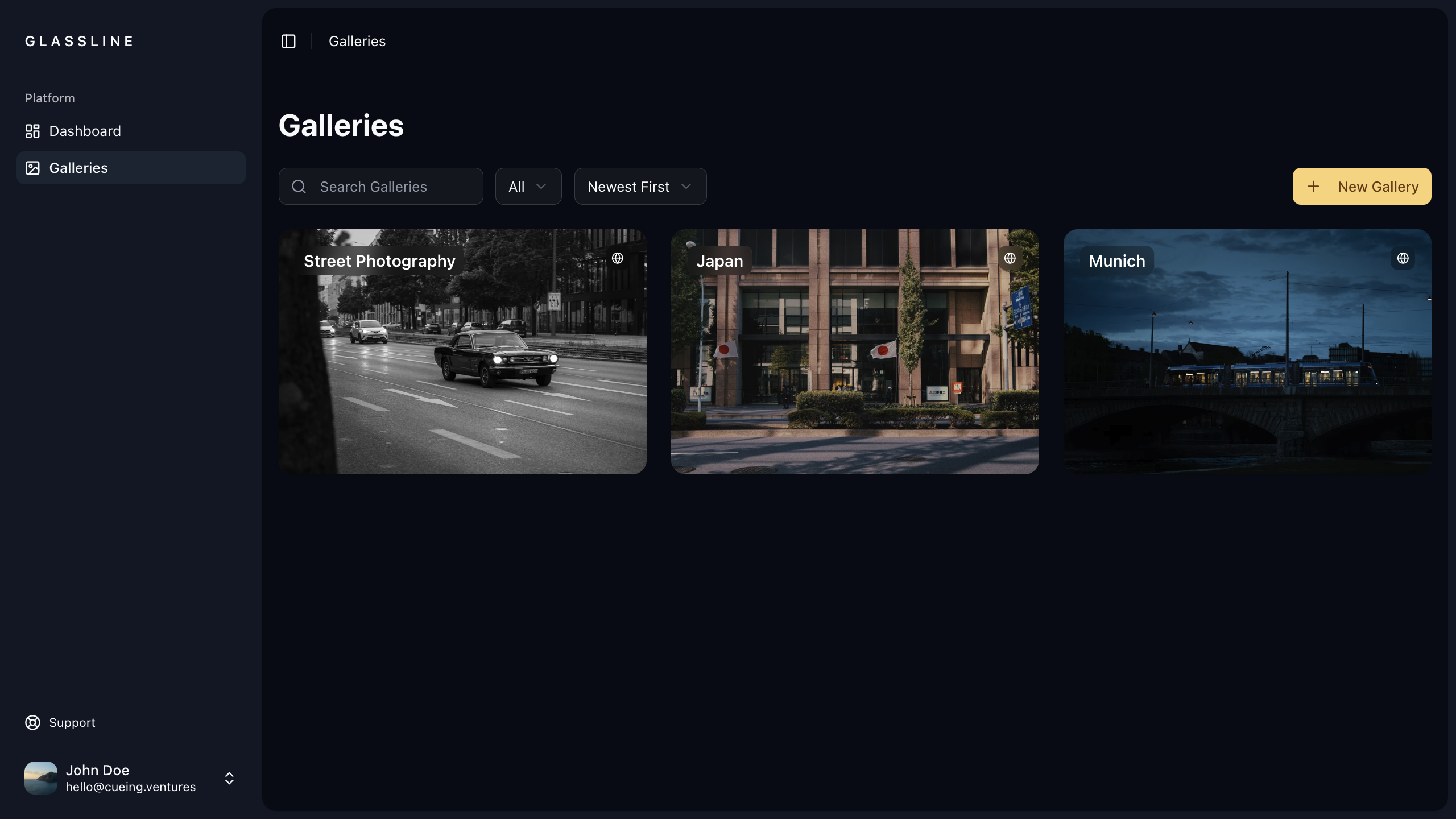Toggle the sidebar collapse icon
Screen dimensions: 1456x819
pyautogui.click(x=288, y=41)
